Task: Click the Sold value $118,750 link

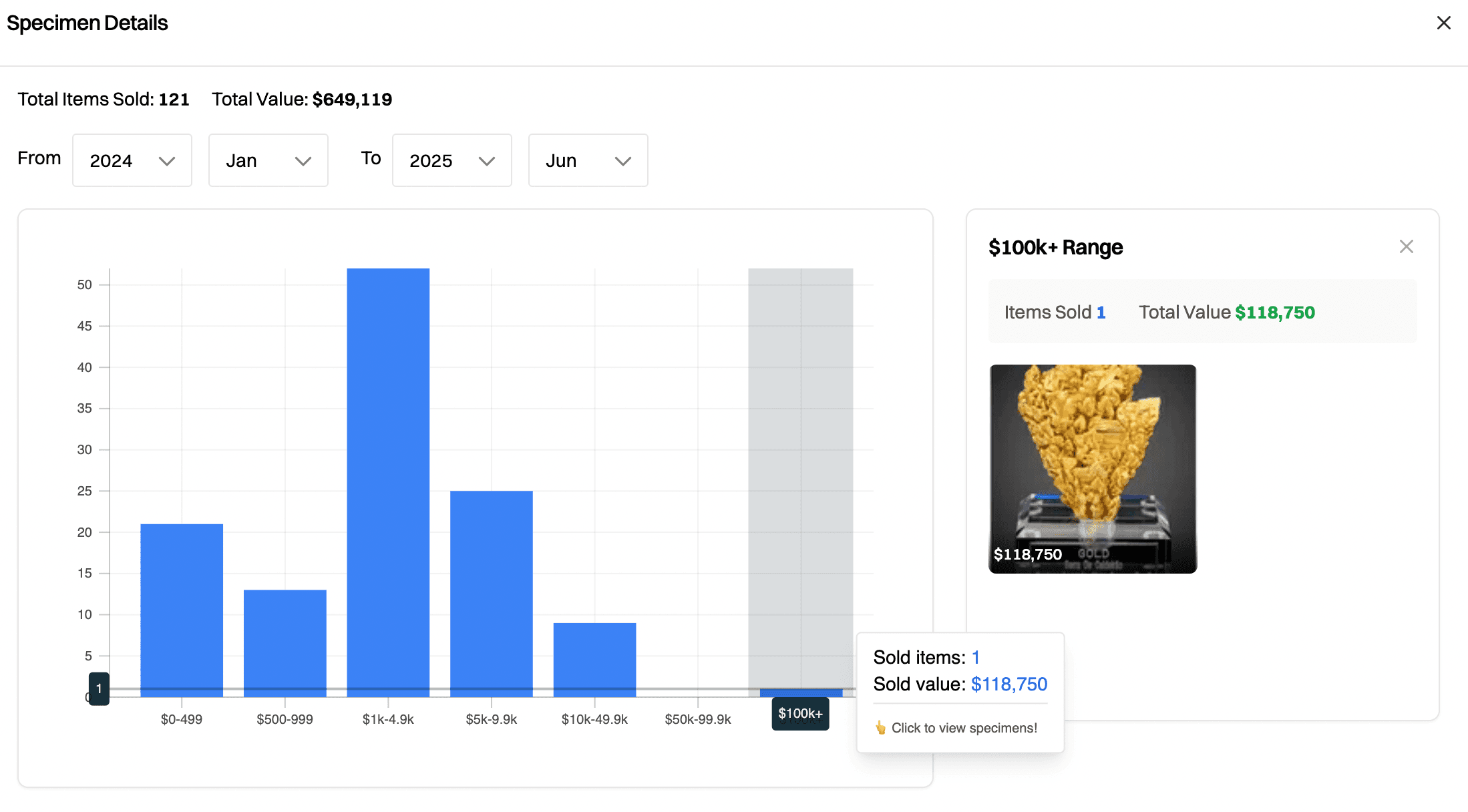Action: [x=1008, y=684]
